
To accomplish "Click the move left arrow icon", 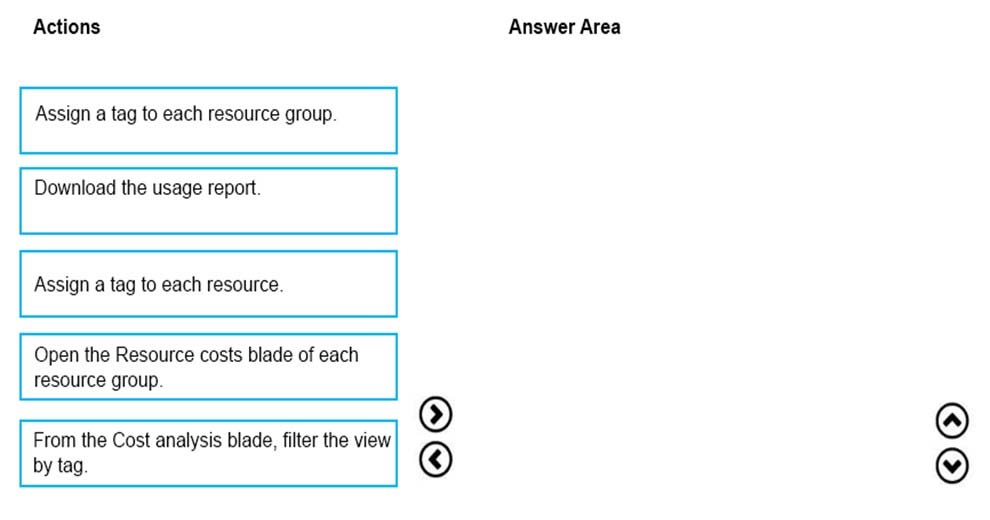I will tap(436, 459).
